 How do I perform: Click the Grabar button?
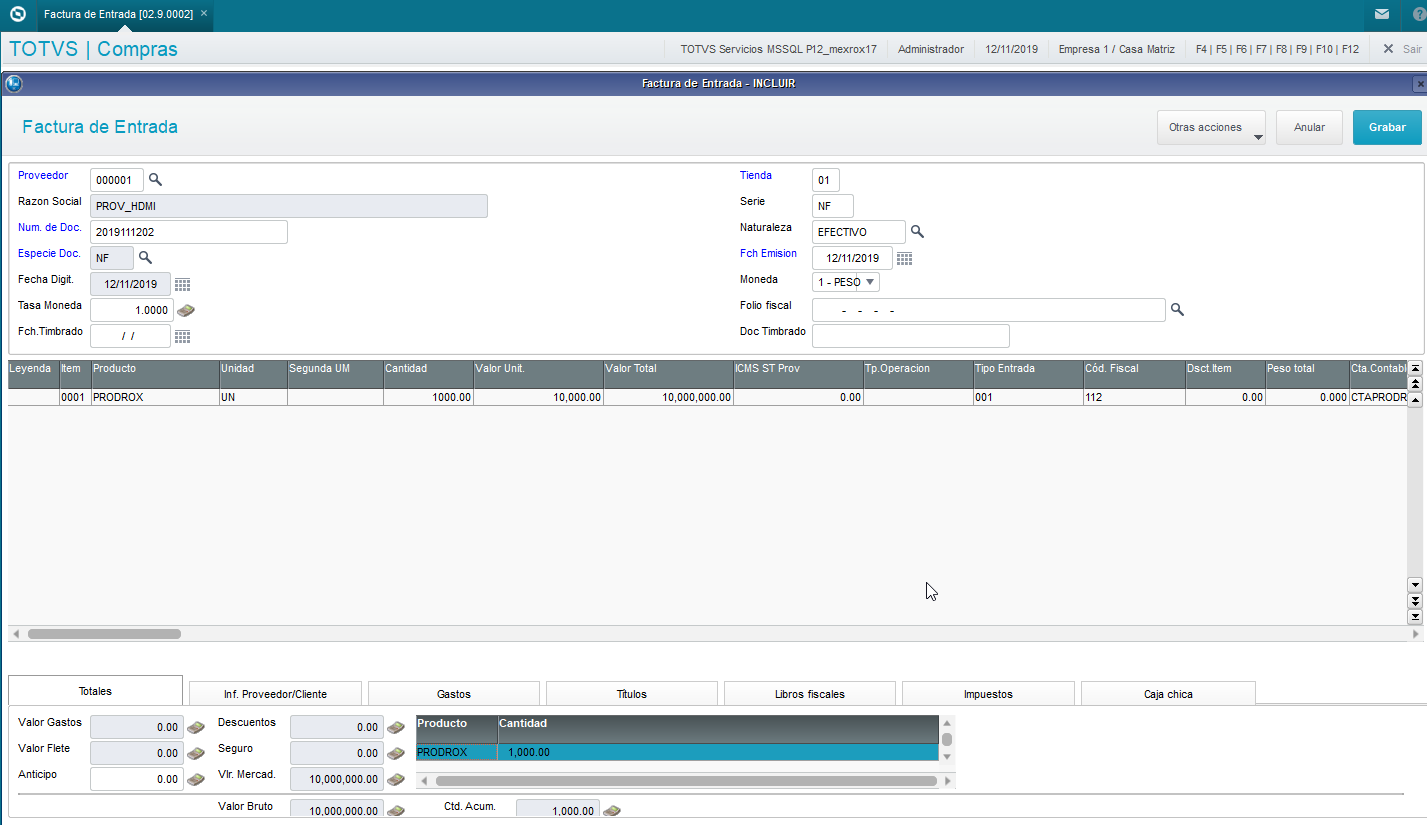(1387, 128)
